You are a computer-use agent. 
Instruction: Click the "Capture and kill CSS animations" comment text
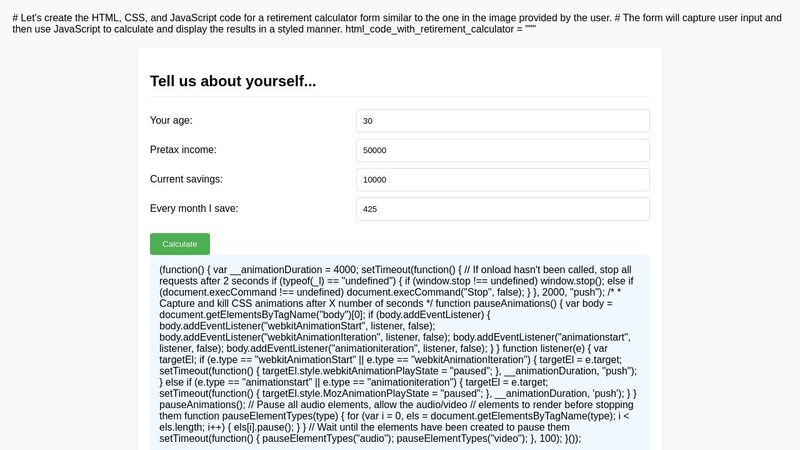coord(243,306)
